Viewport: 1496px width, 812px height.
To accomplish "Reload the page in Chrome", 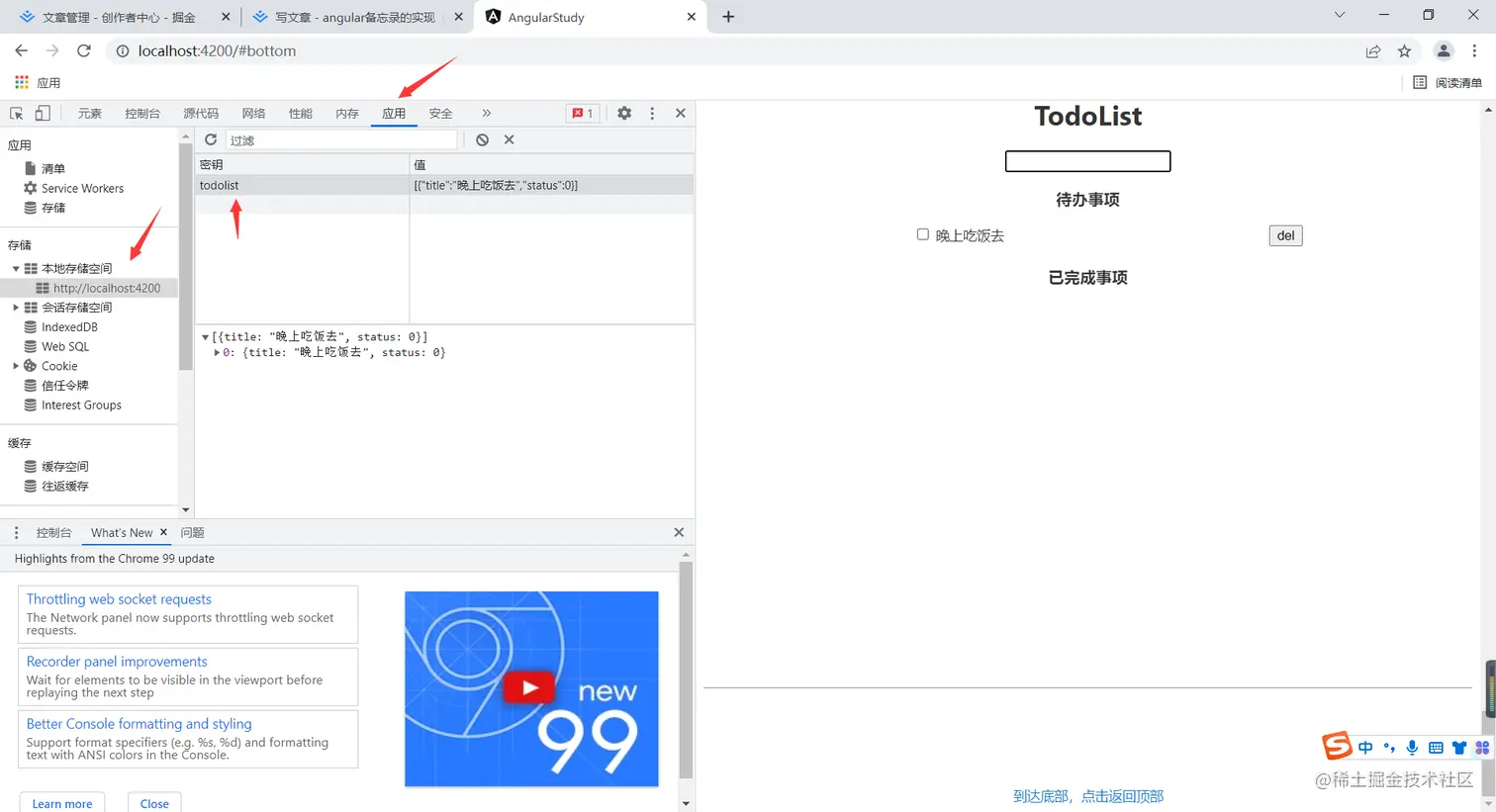I will (x=84, y=50).
